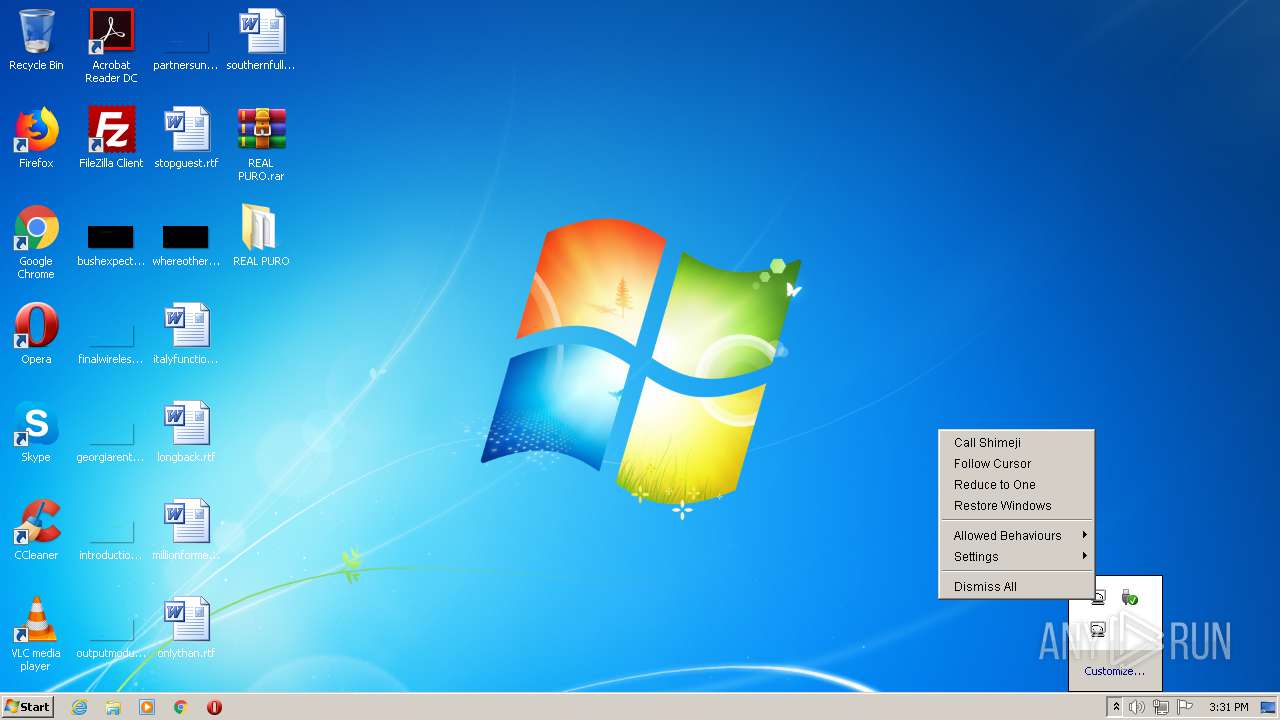This screenshot has height=720, width=1280.
Task: Select the Opera desktop shortcut
Action: 36,334
